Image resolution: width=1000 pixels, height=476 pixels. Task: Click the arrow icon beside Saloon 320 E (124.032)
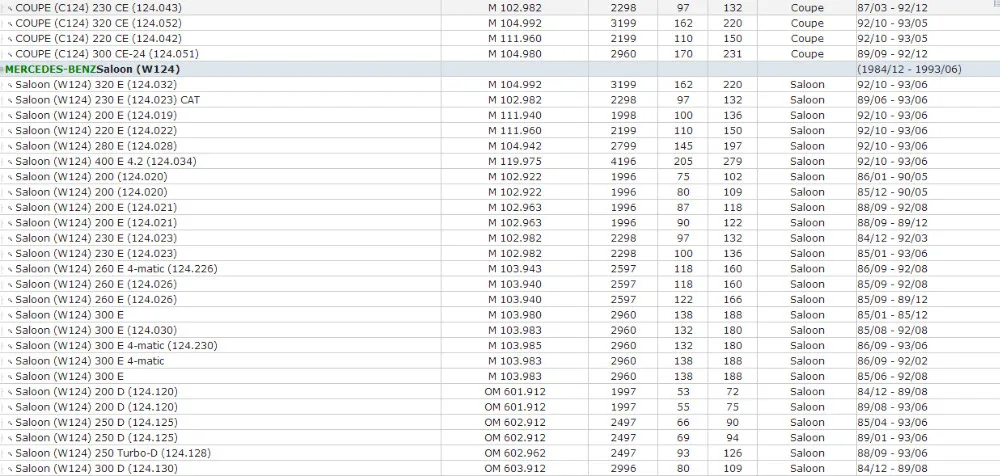click(x=10, y=85)
